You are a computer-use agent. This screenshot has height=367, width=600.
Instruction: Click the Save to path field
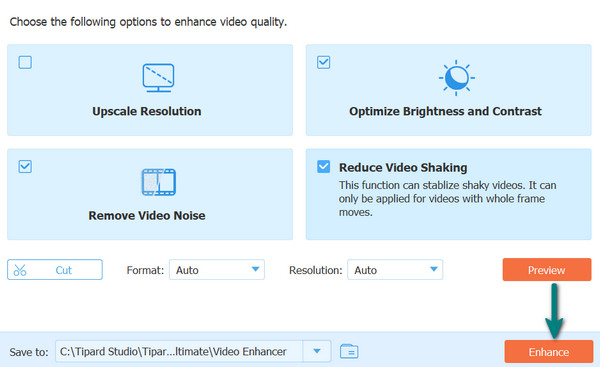(179, 351)
